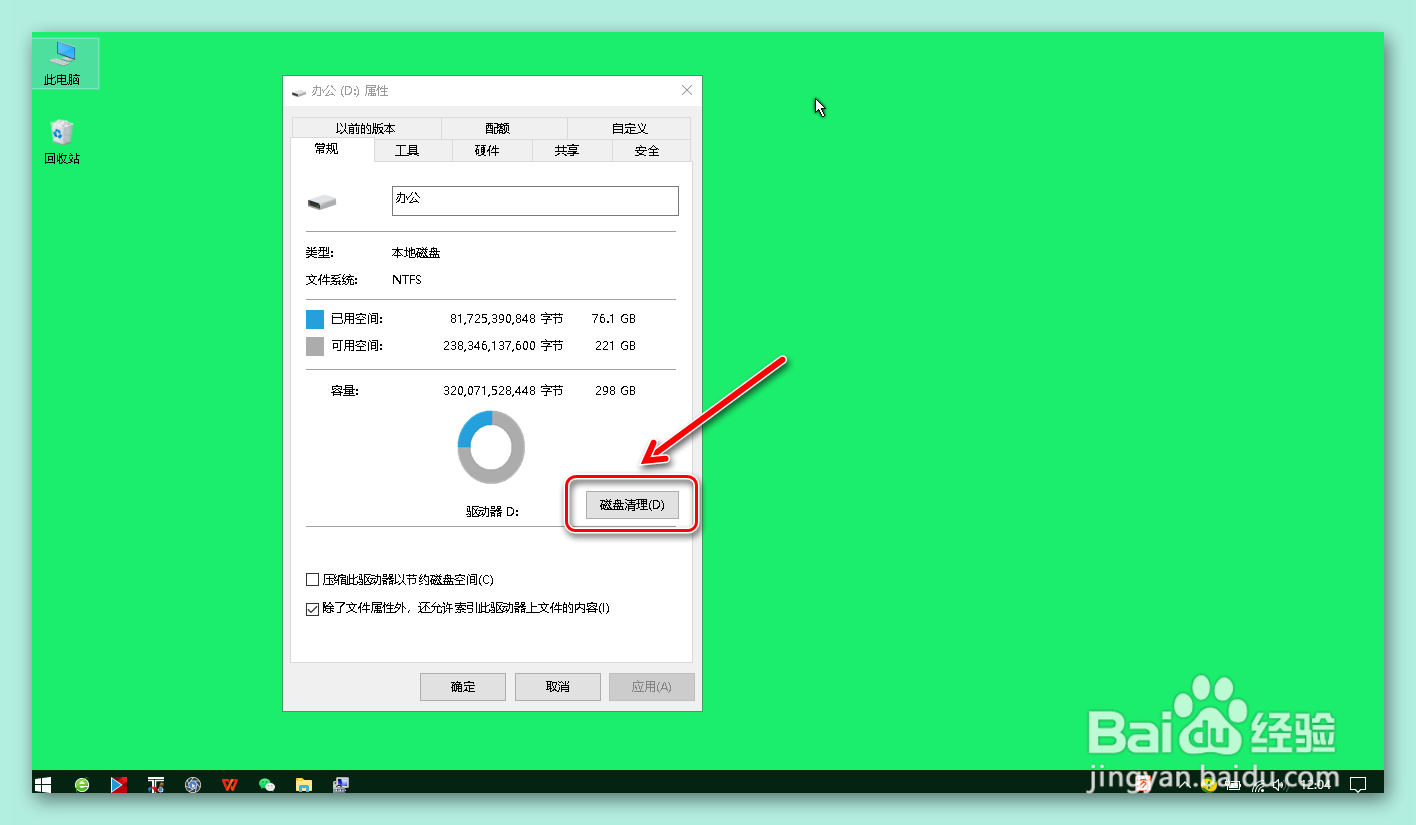Viewport: 1416px width, 825px height.
Task: Open the Windows Start menu
Action: (42, 785)
